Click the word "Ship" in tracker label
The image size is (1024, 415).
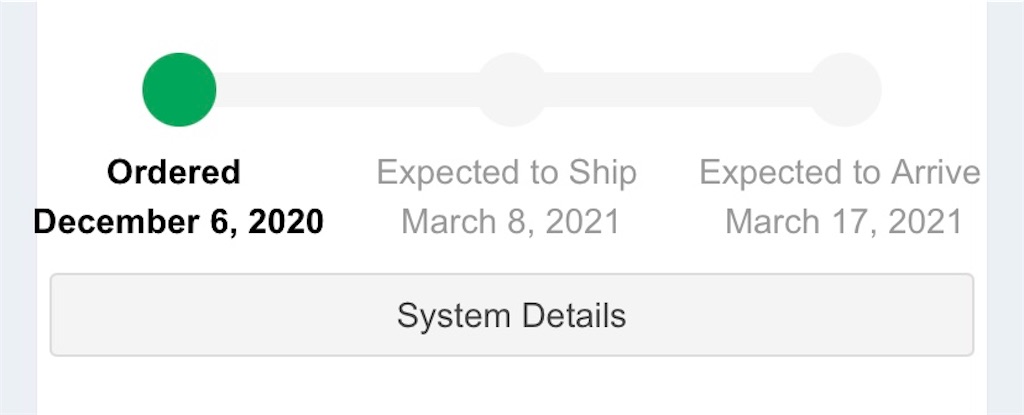coord(602,172)
